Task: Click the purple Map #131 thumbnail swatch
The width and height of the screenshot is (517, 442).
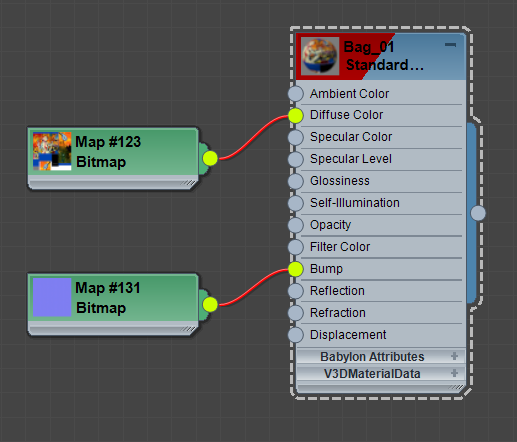Action: [52, 297]
